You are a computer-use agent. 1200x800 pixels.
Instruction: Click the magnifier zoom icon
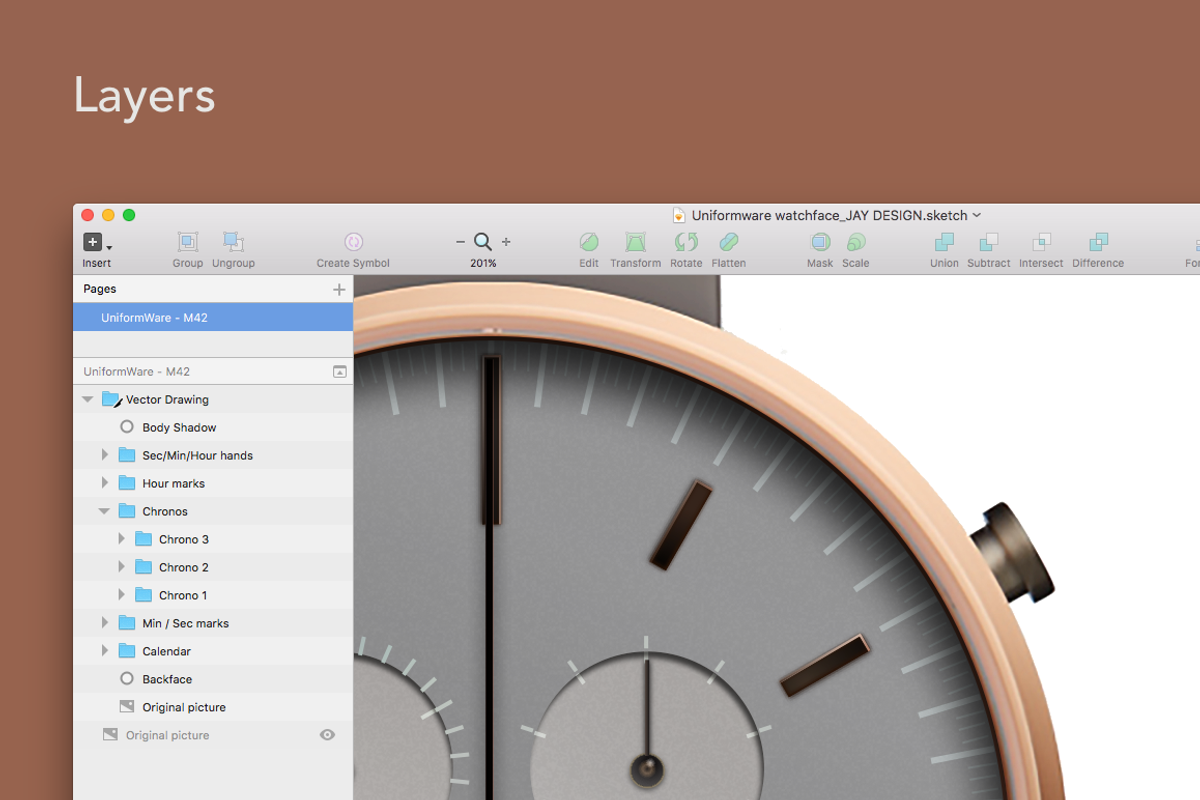coord(483,242)
